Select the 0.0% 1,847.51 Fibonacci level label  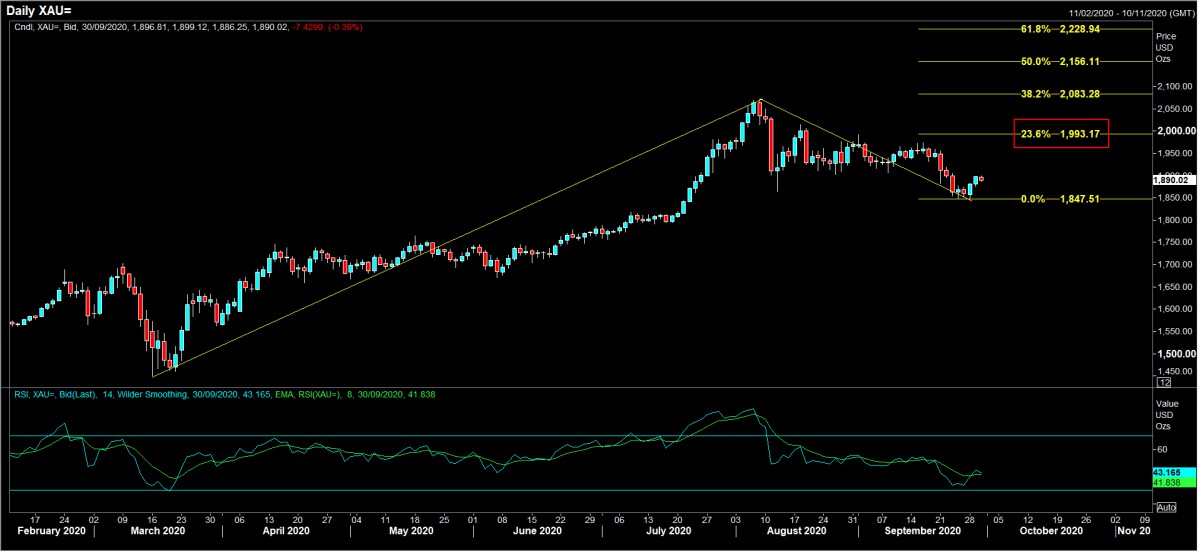coord(1060,199)
